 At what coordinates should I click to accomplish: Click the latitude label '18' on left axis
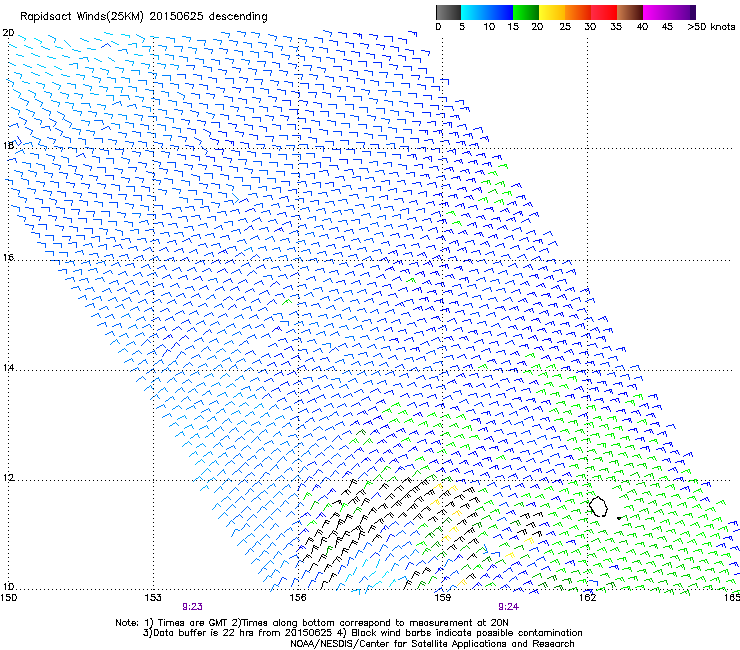pos(8,145)
